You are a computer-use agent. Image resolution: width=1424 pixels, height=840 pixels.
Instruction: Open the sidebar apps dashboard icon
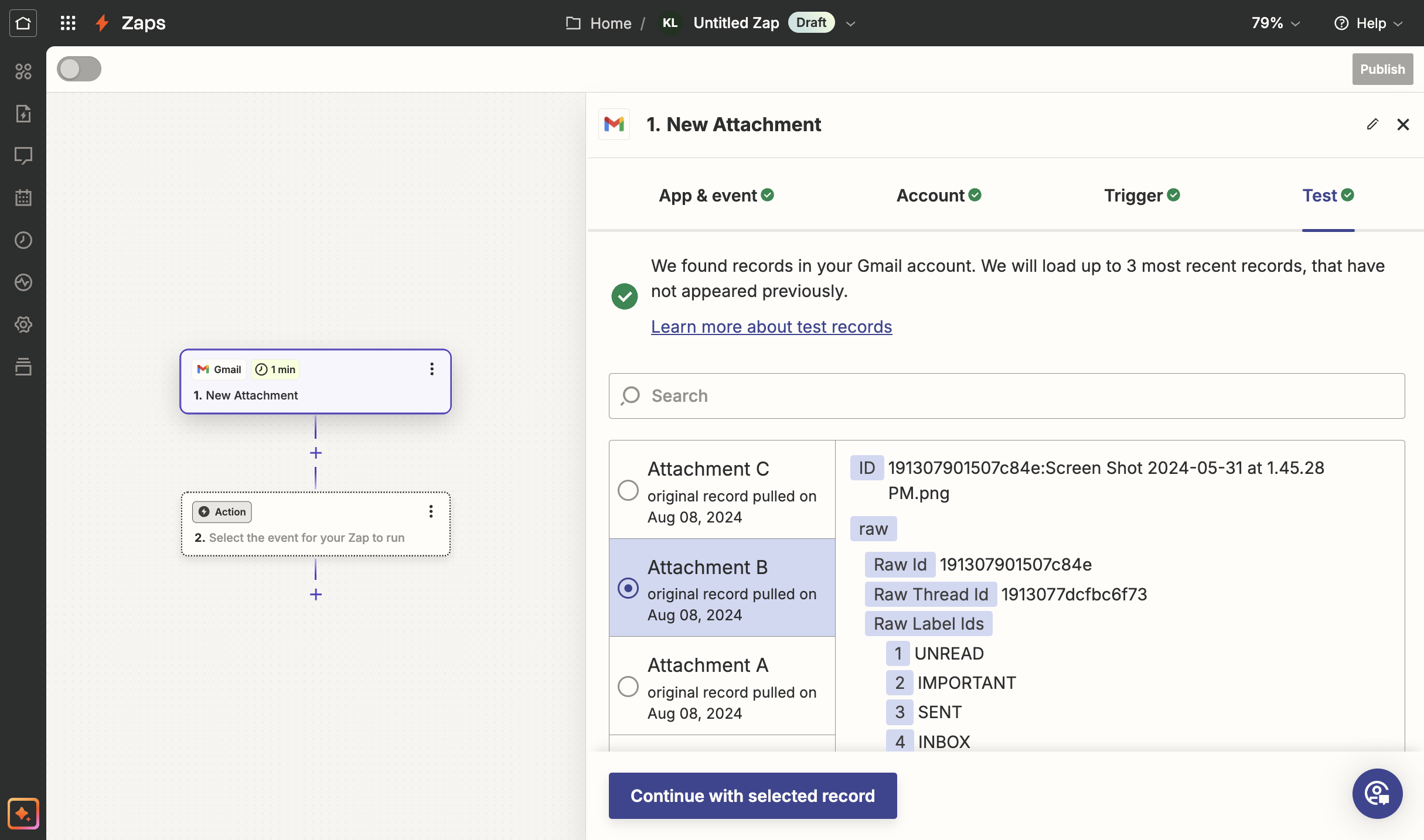[x=23, y=71]
